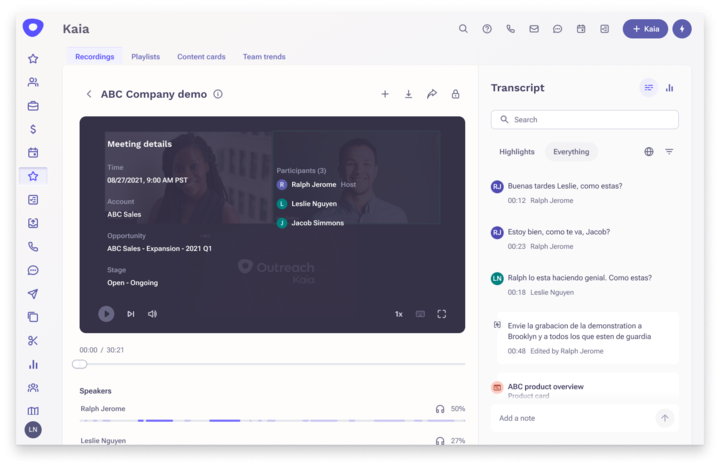720x465 pixels.
Task: Select the Highlights filter
Action: tap(517, 152)
